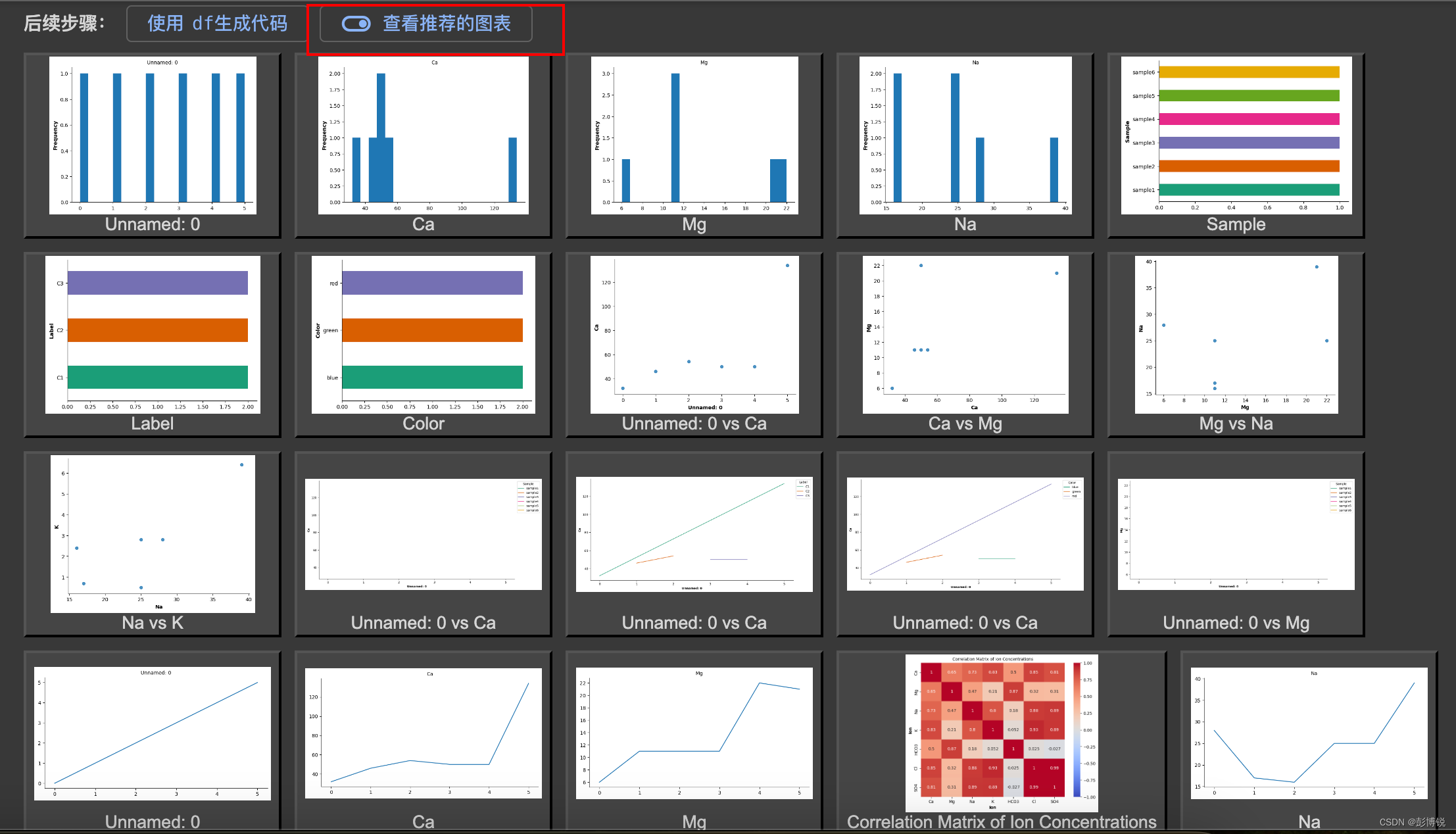Select the Unnamed: 0 histogram card
Viewport: 1456px width, 834px height.
tap(153, 136)
